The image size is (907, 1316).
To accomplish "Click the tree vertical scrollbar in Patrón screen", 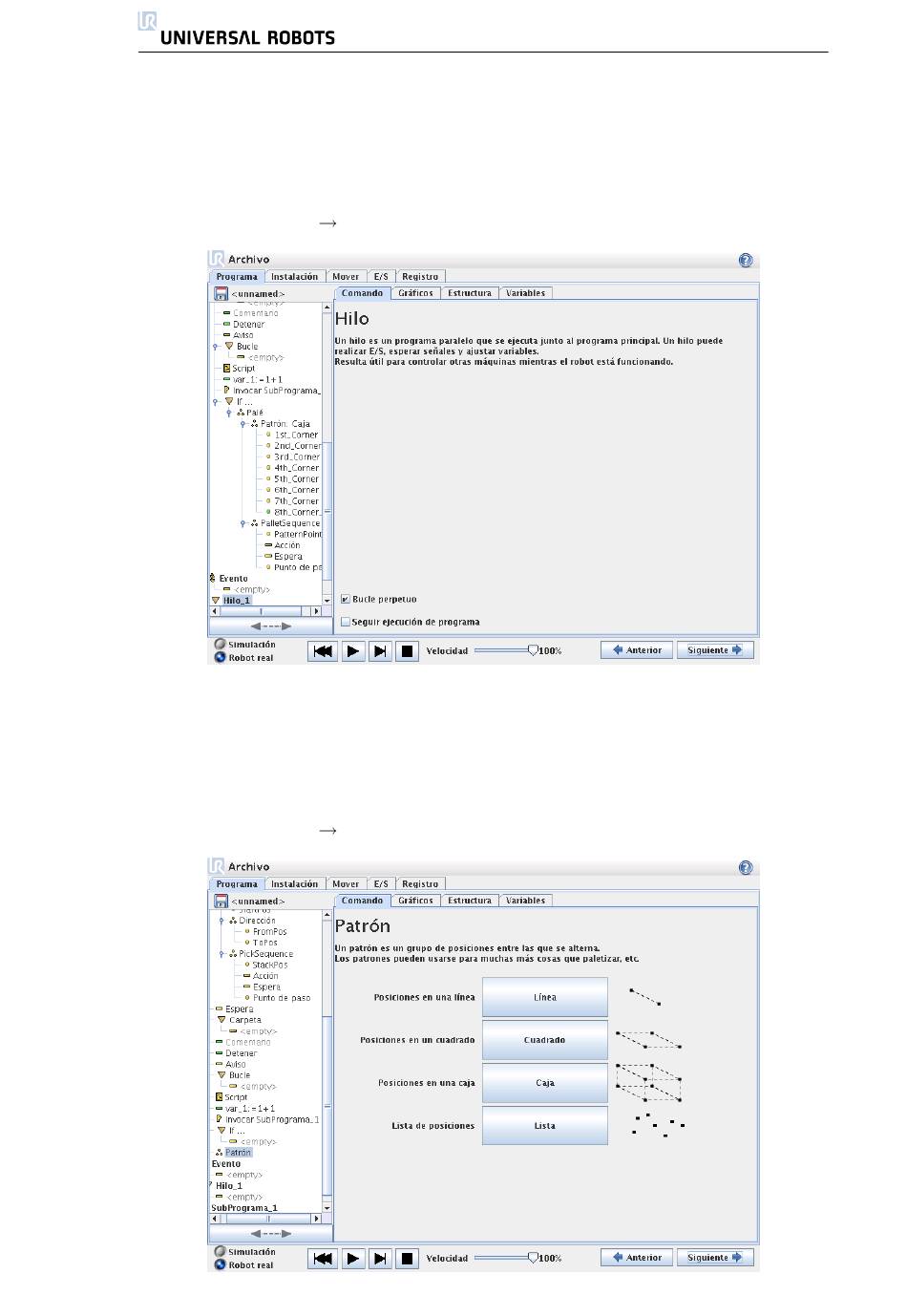I will click(x=327, y=1062).
